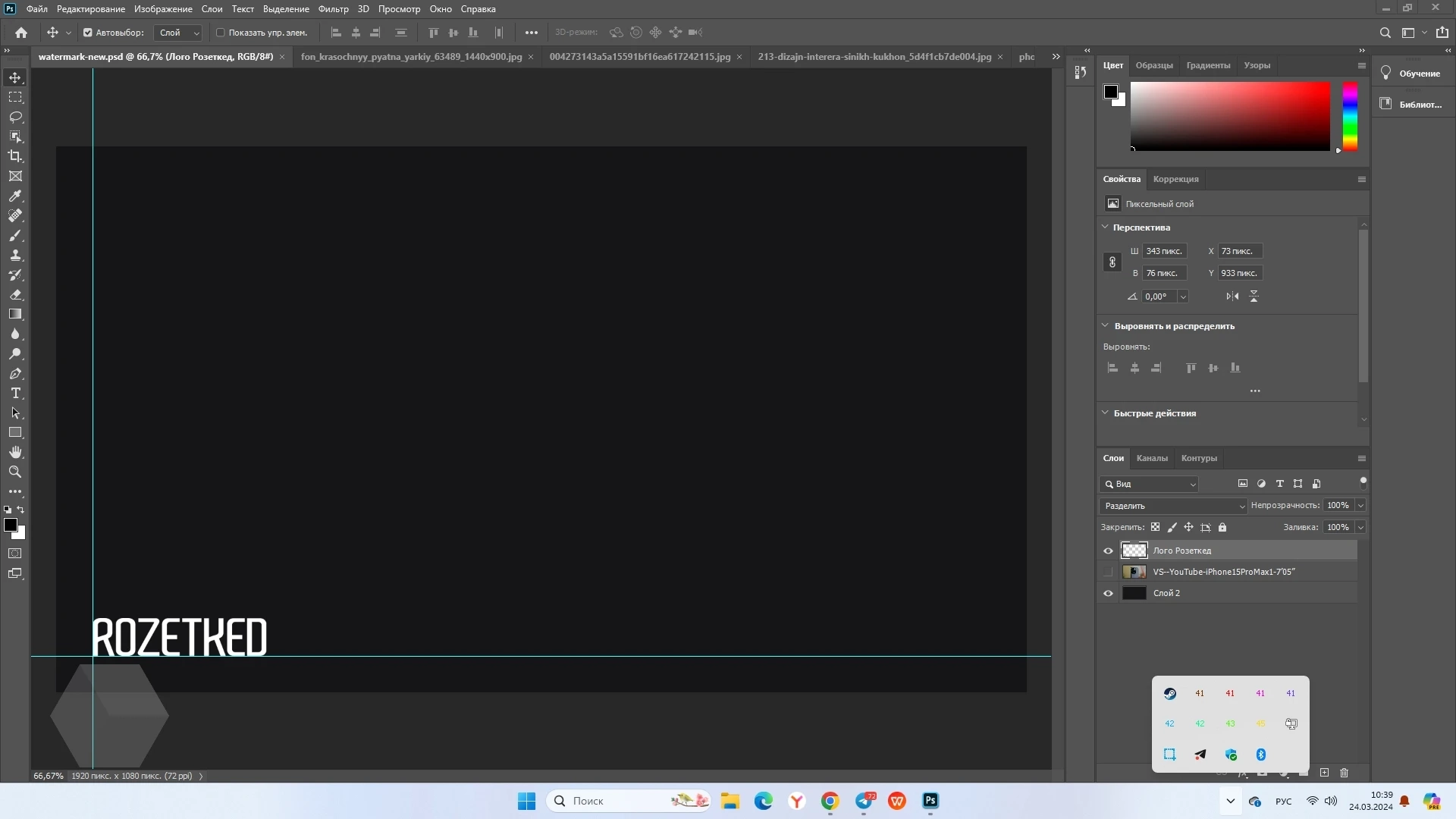Open the search icon in options bar
This screenshot has height=819, width=1456.
click(1385, 33)
